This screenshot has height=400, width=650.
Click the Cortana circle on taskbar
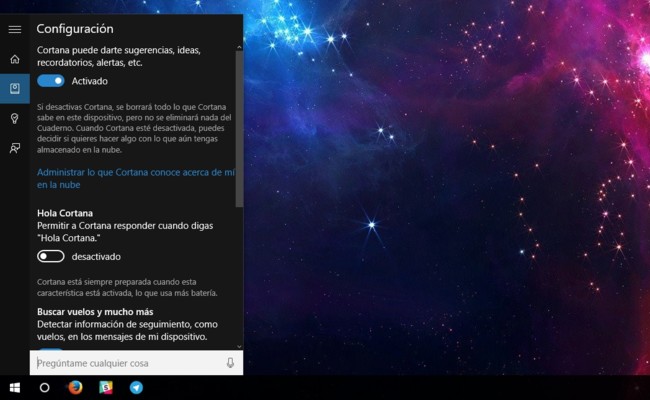tap(44, 388)
